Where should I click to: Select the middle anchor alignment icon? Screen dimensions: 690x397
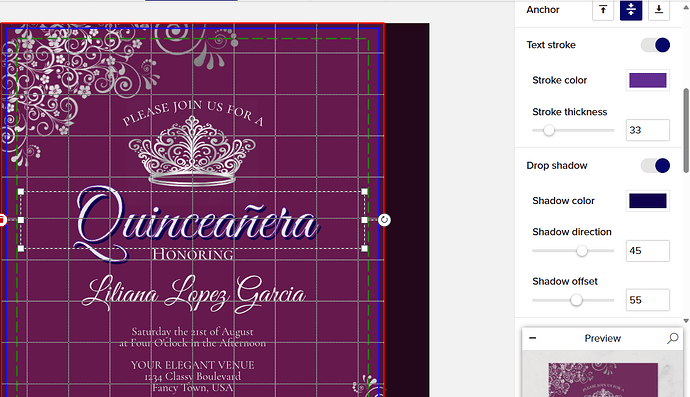click(x=631, y=10)
